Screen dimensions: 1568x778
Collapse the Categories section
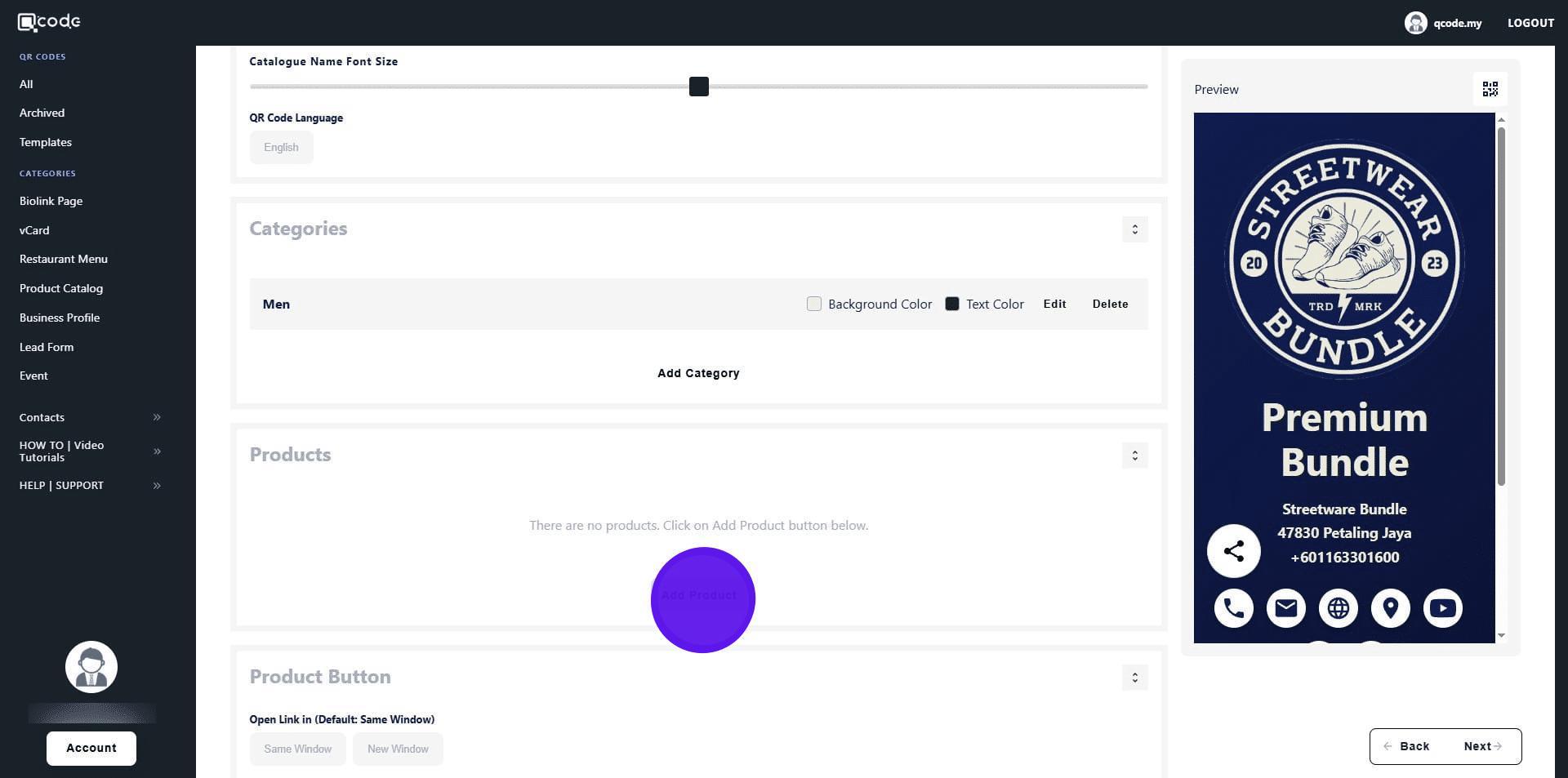click(1134, 229)
